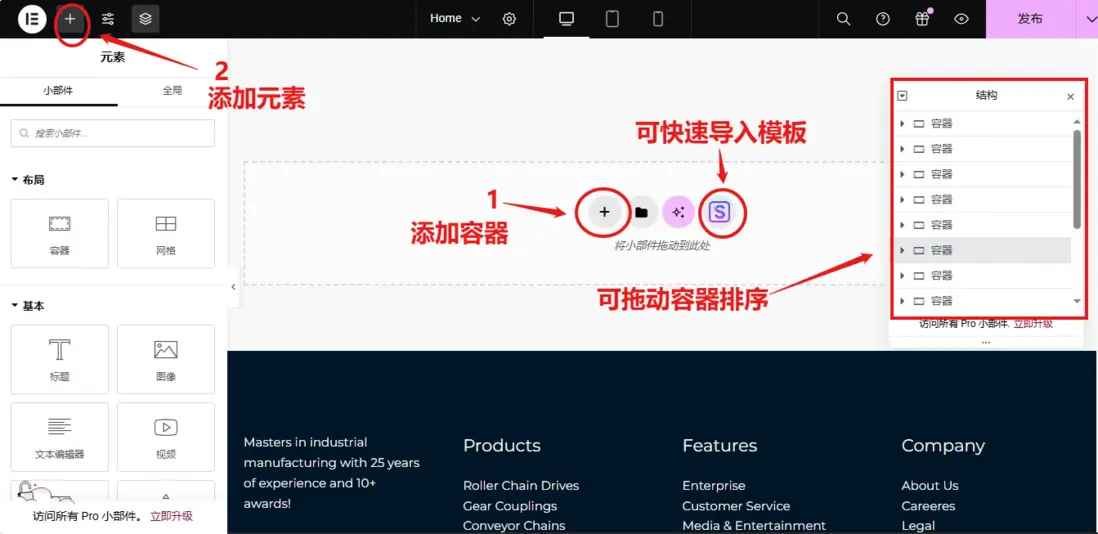This screenshot has height=534, width=1098.
Task: Click the Enterprise footer link
Action: tap(714, 485)
